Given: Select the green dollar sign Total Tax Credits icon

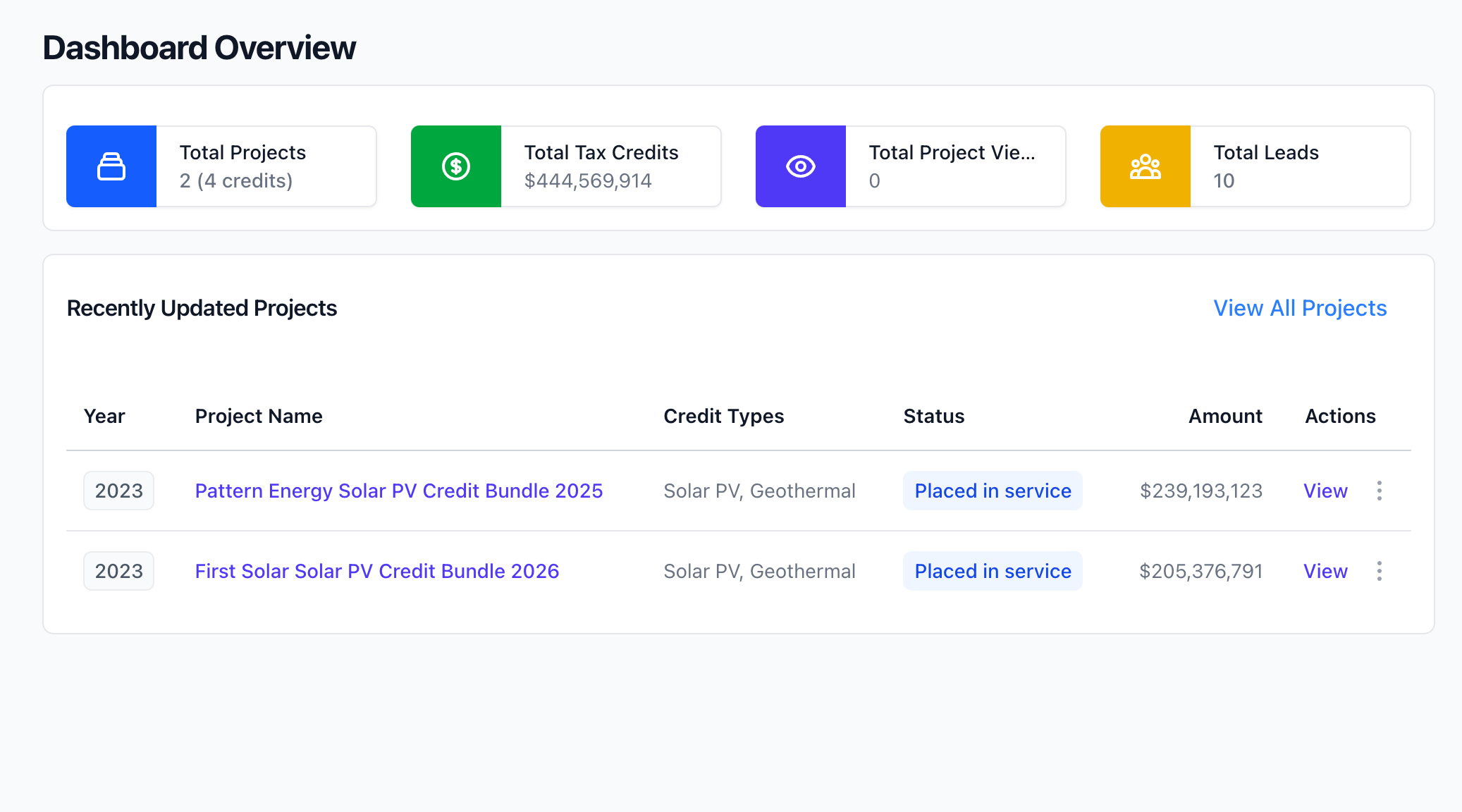Looking at the screenshot, I should pos(455,166).
